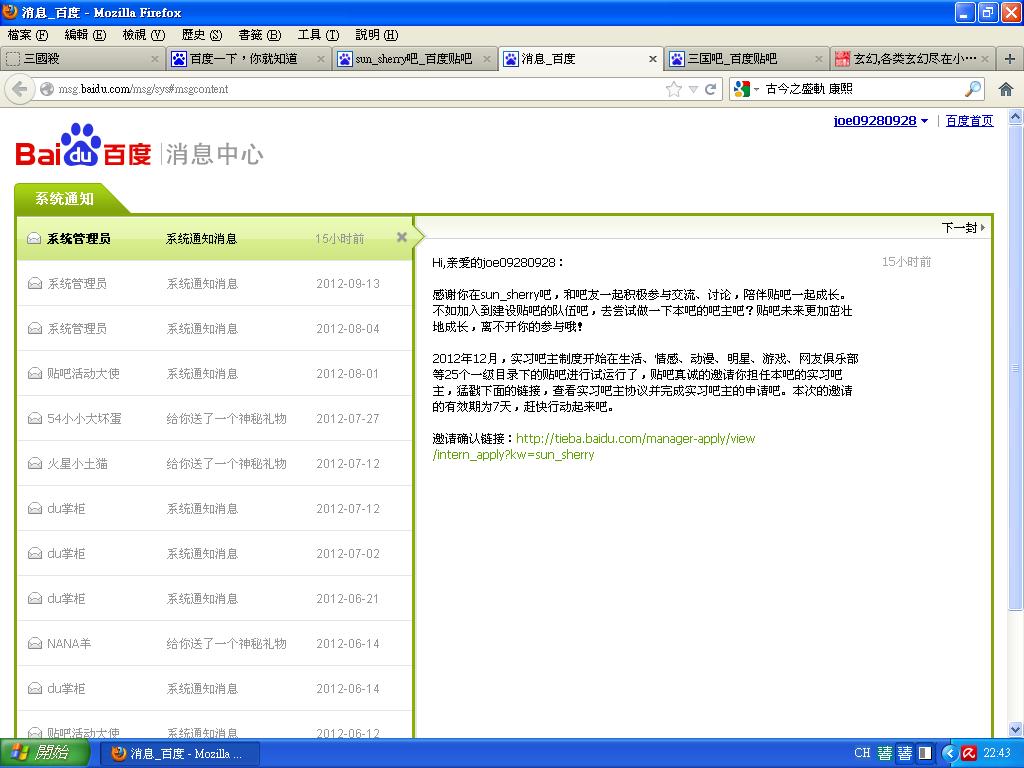Click the Firefox taskbar window button
The image size is (1024, 768).
click(x=181, y=754)
